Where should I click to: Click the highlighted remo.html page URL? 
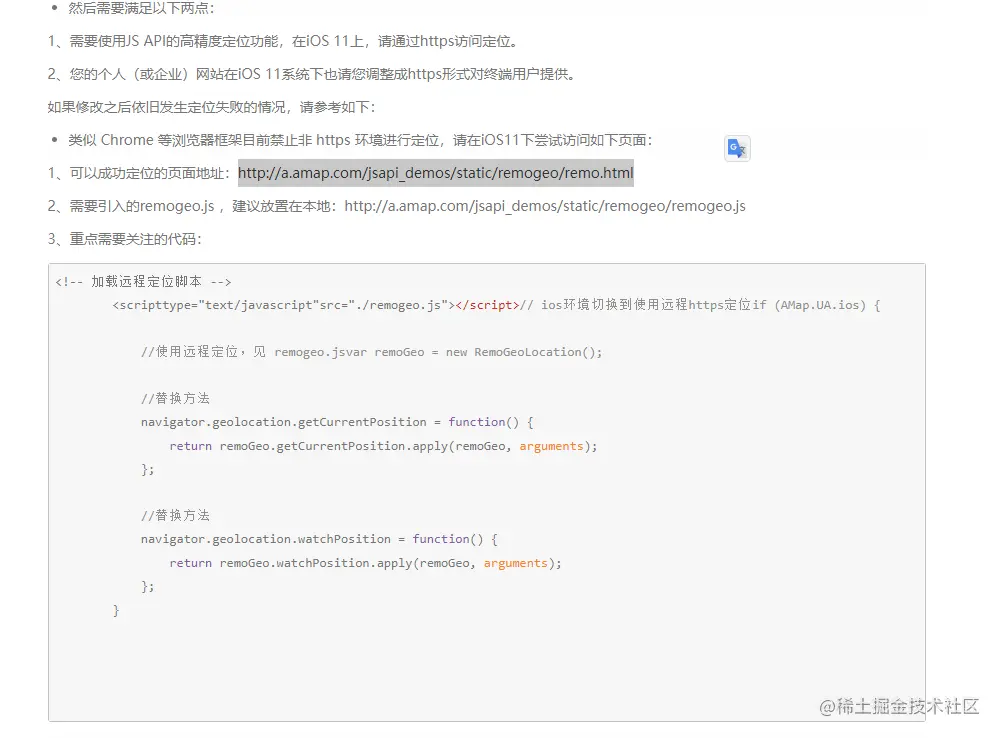point(435,173)
